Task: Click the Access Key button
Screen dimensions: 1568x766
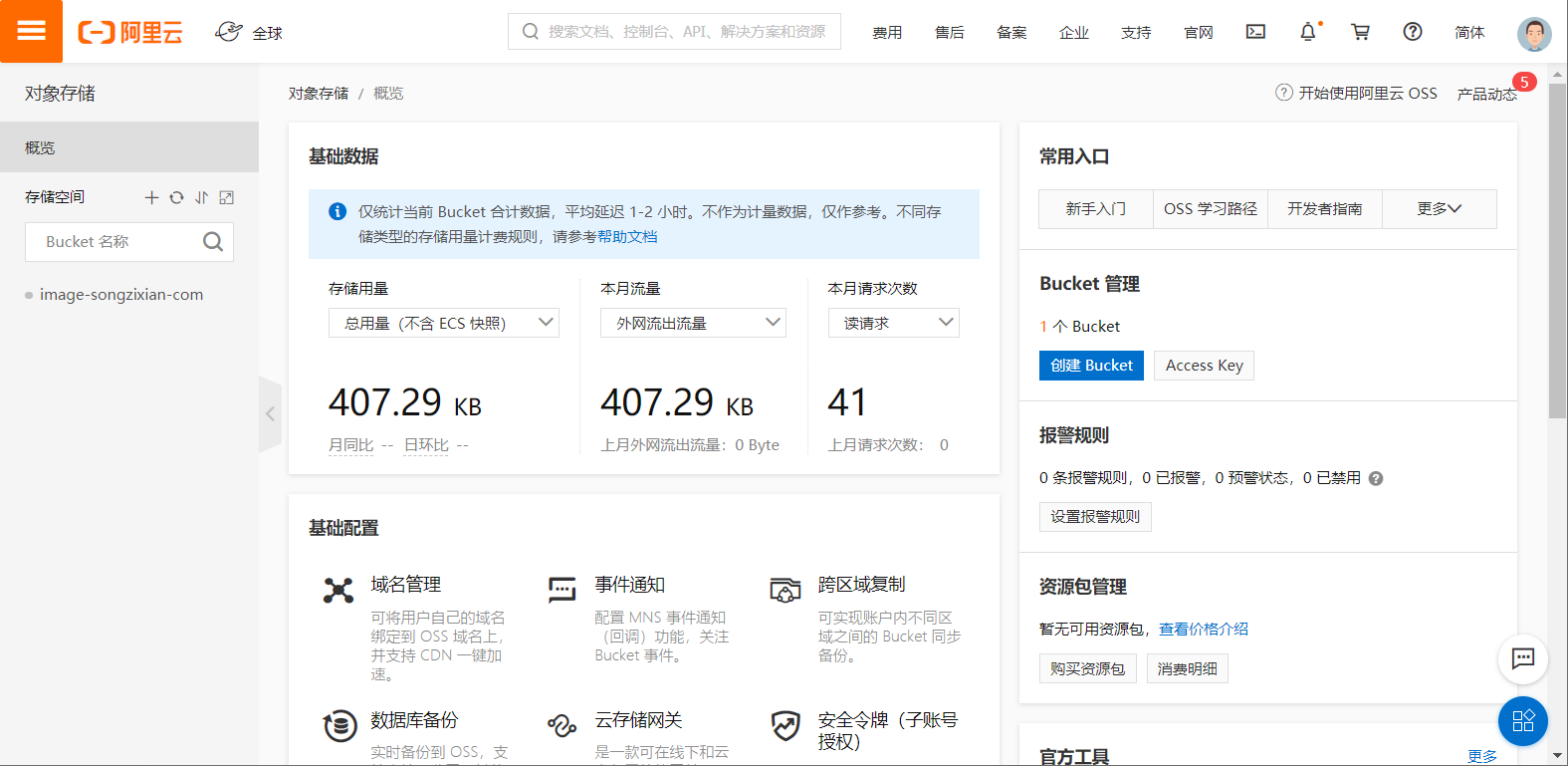Action: [1205, 366]
